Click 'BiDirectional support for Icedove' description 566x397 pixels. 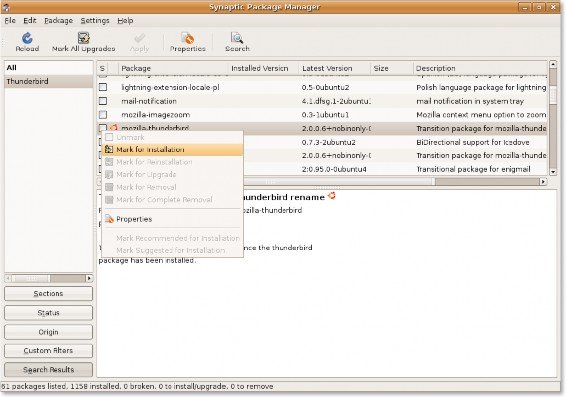pyautogui.click(x=473, y=142)
